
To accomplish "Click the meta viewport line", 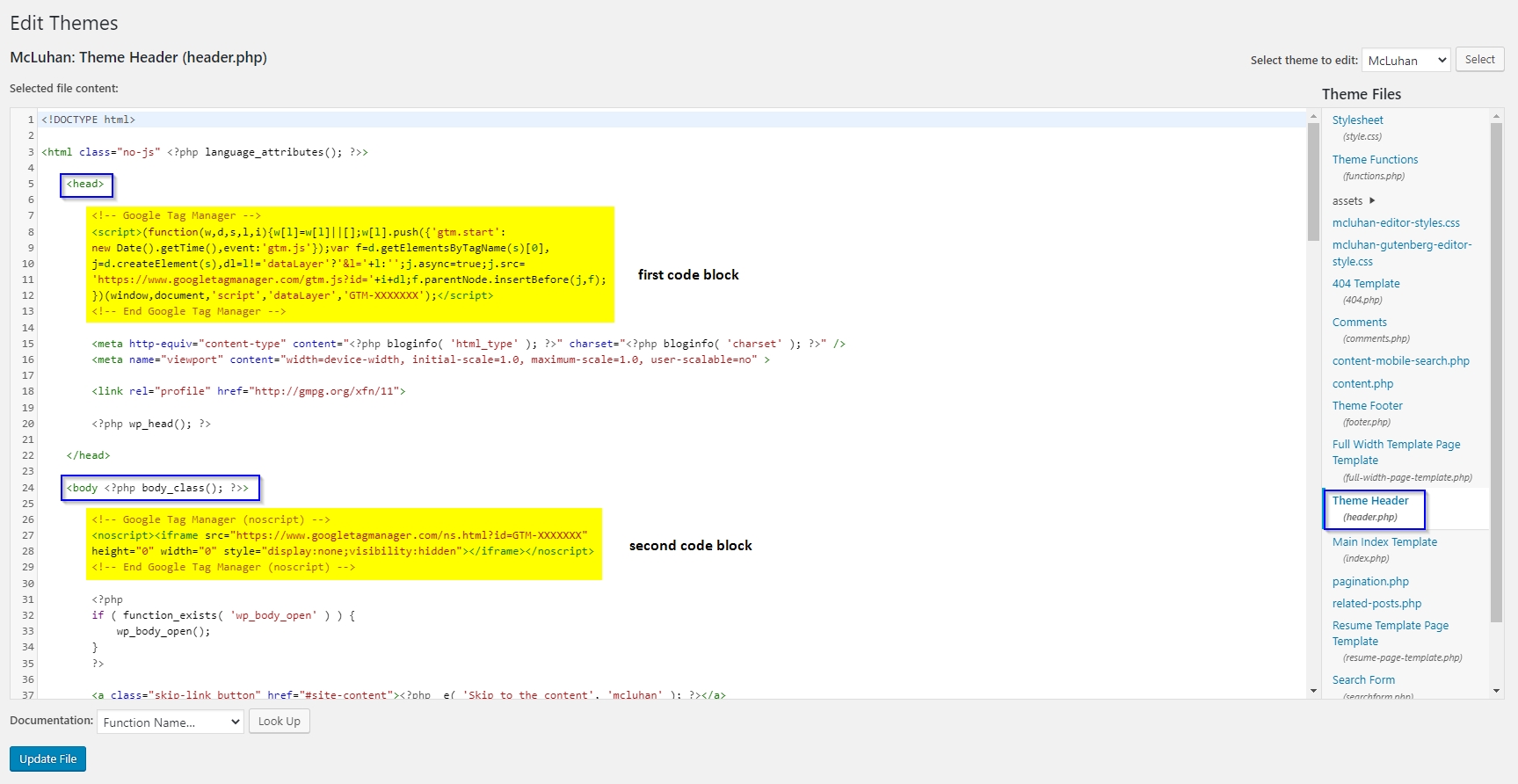I will (x=431, y=360).
